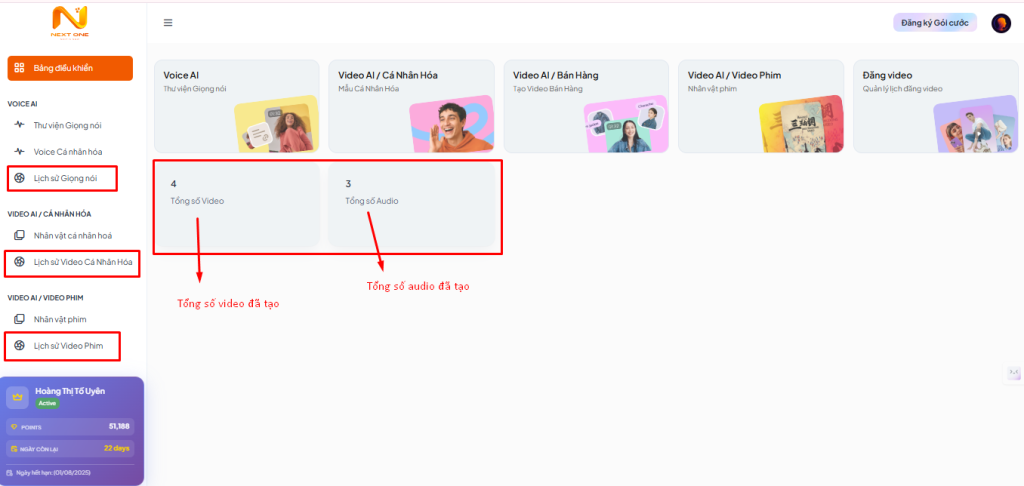Viewport: 1024px width, 486px height.
Task: Open the Voice AI card
Action: point(236,106)
